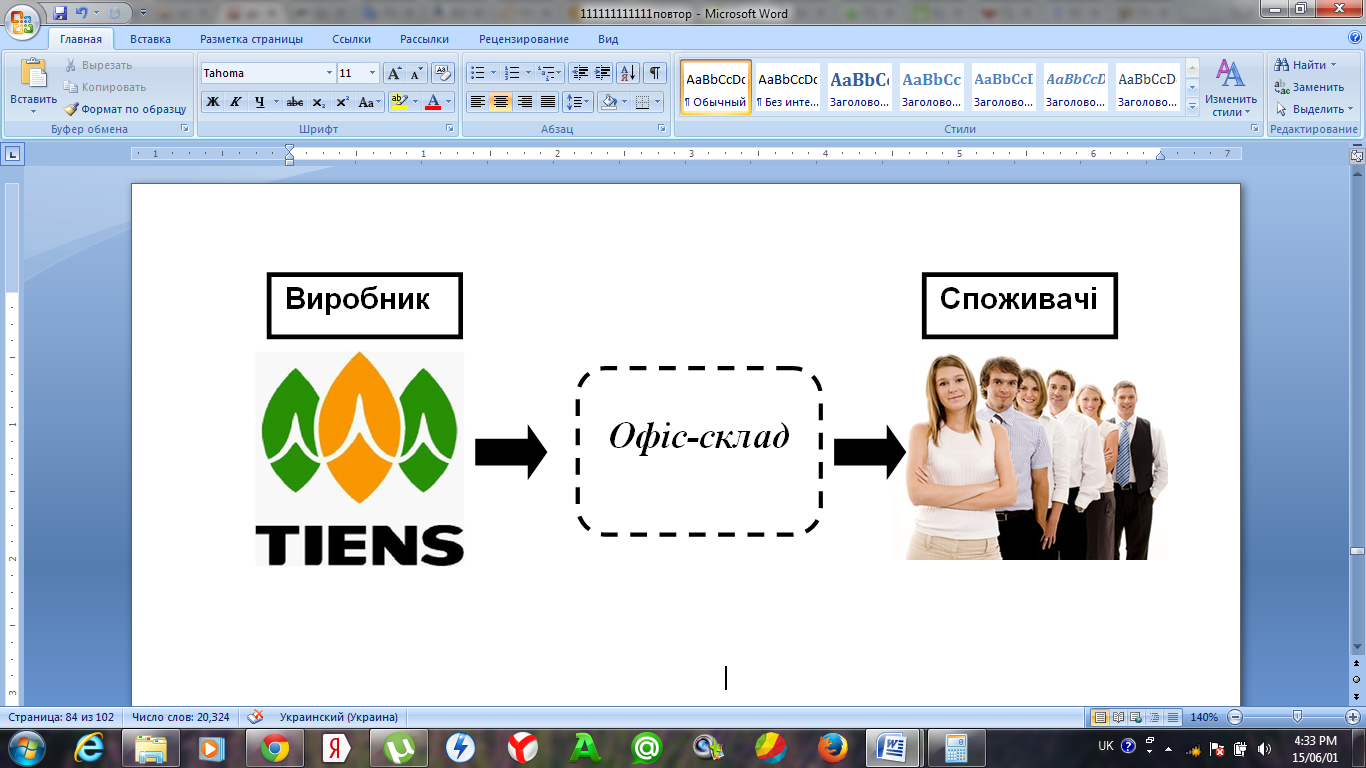Screen dimensions: 1366x768
Task: Open uTorrent from the taskbar
Action: click(x=399, y=747)
